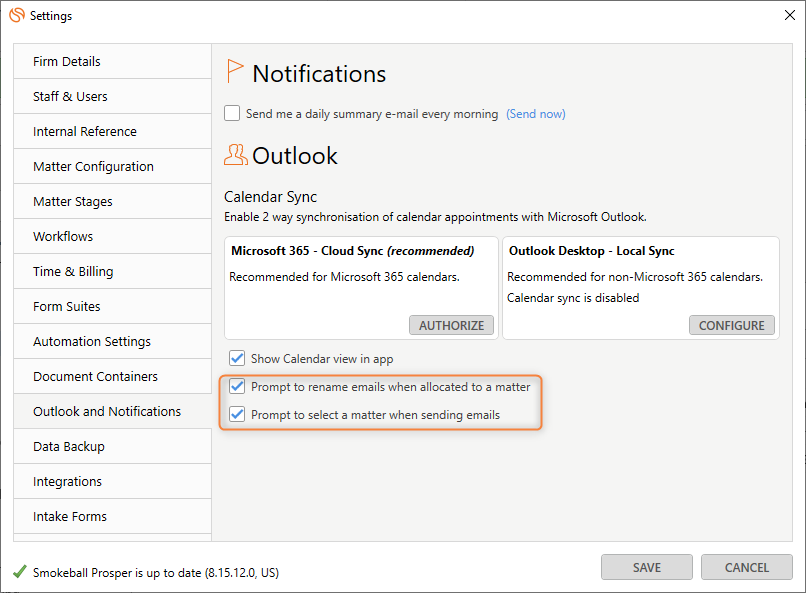The width and height of the screenshot is (806, 593).
Task: Open Matter Configuration settings
Action: (113, 166)
